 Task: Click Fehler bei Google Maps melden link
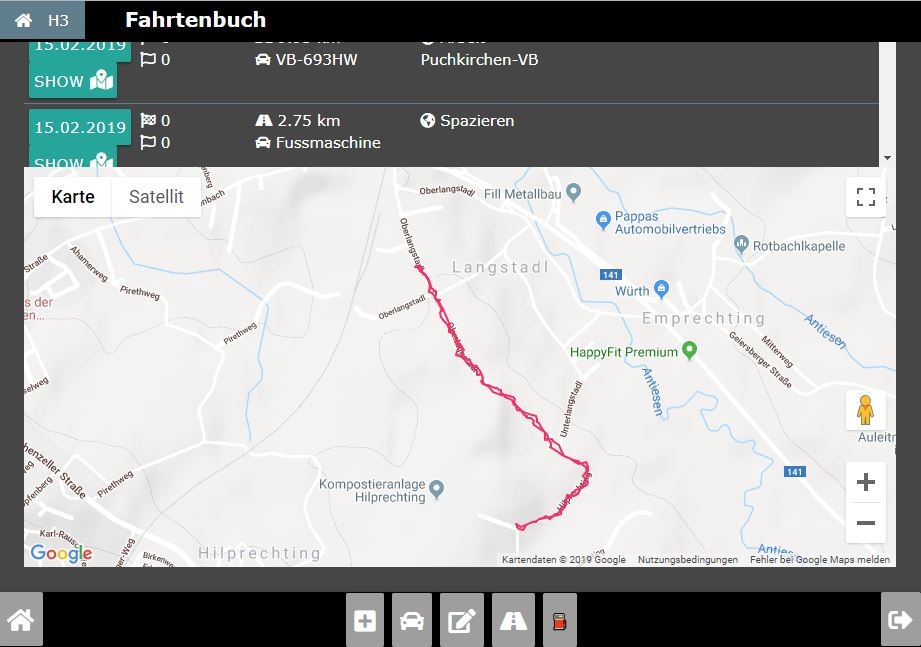pyautogui.click(x=819, y=560)
